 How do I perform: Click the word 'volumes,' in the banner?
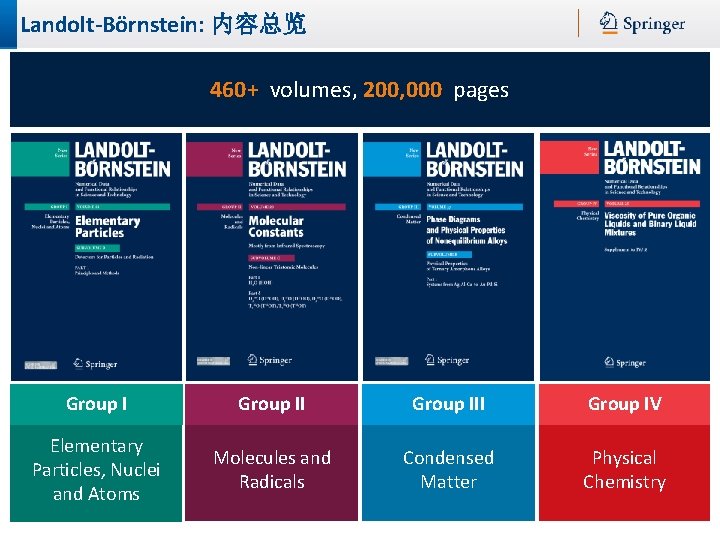pyautogui.click(x=313, y=90)
